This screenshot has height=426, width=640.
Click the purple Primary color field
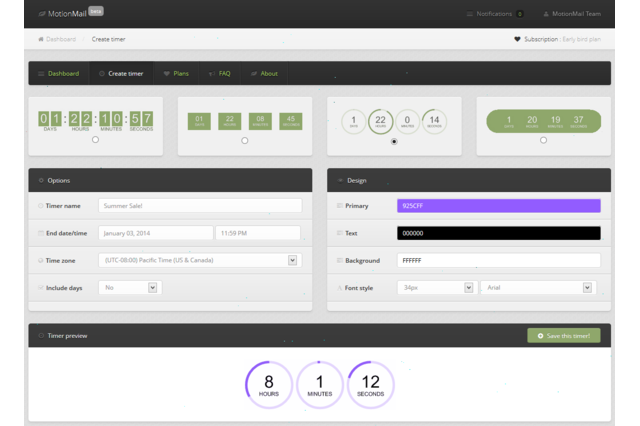[498, 205]
